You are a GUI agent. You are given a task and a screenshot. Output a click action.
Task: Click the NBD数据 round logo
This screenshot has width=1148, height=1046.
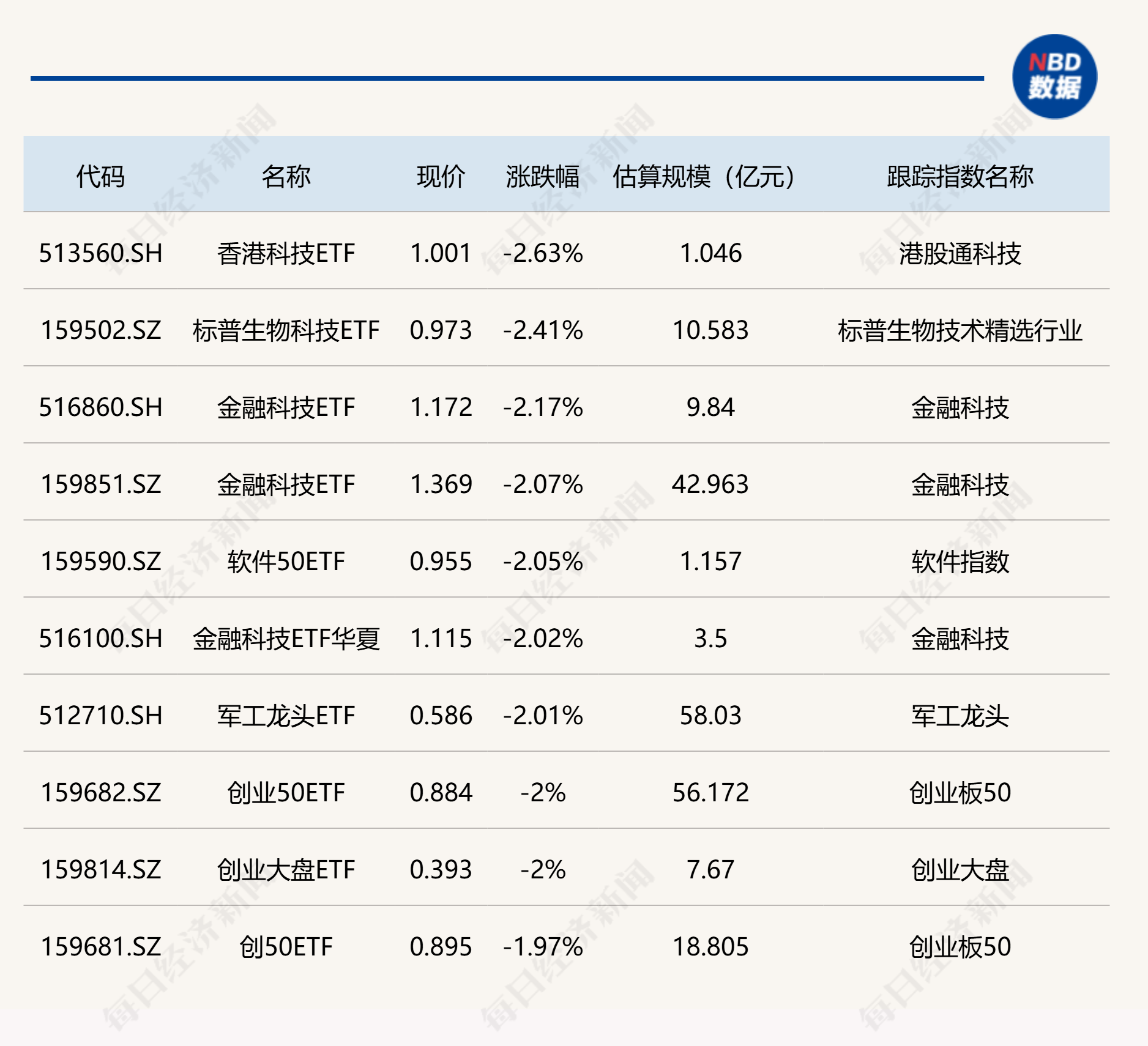[1054, 76]
